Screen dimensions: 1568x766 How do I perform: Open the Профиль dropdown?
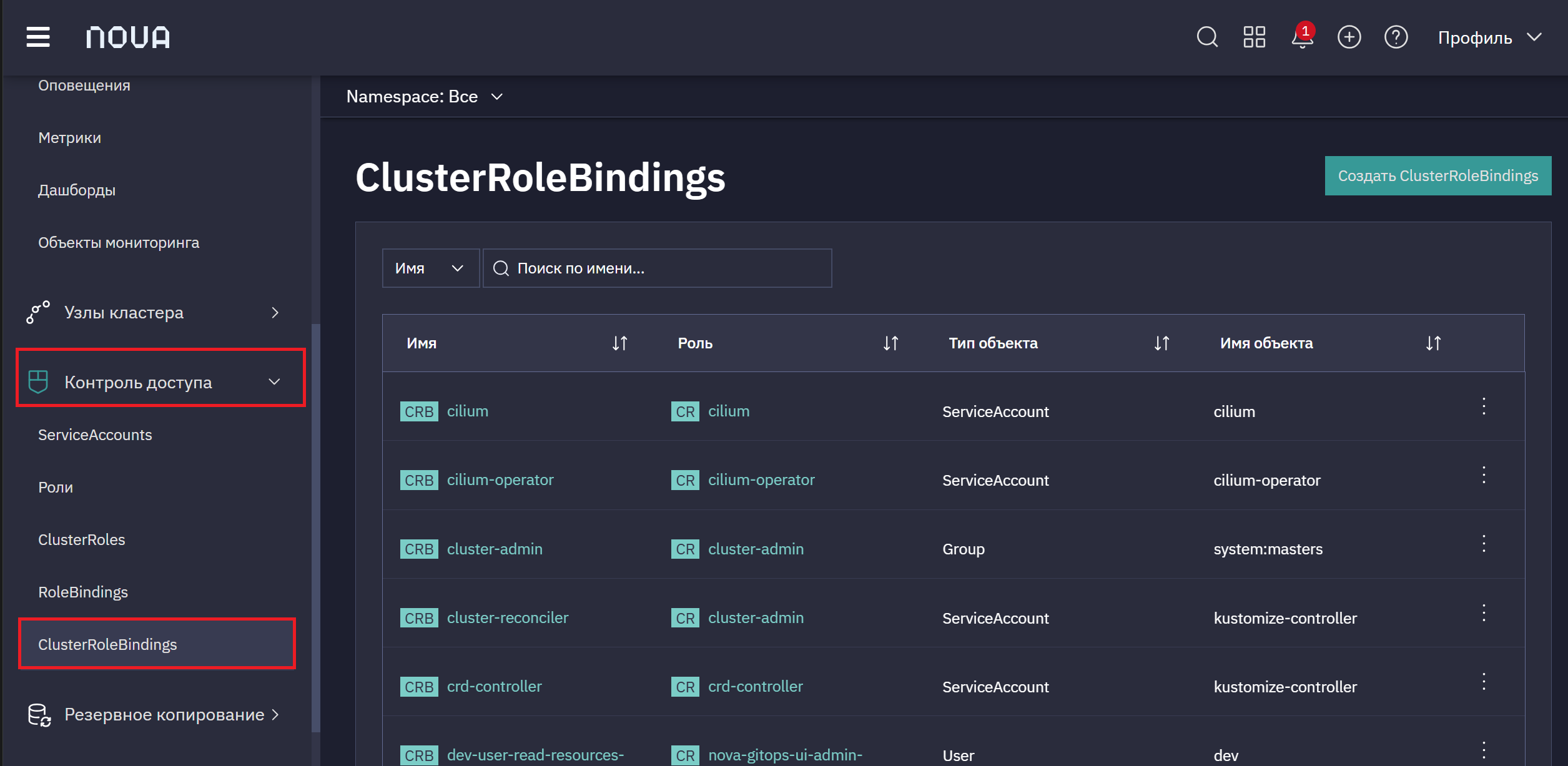(x=1489, y=37)
